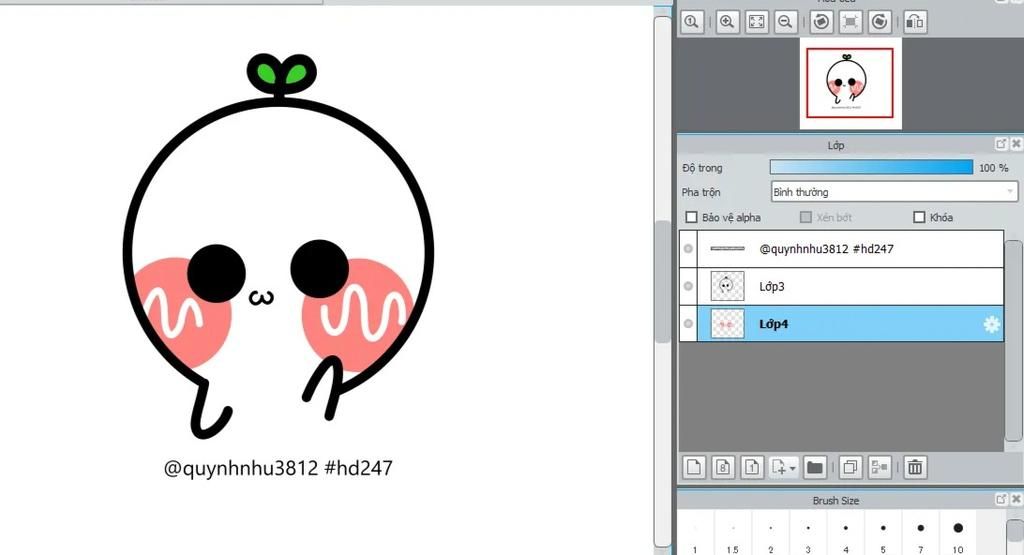Adjust the Độ trong opacity slider
1024x555 pixels.
pyautogui.click(x=871, y=167)
